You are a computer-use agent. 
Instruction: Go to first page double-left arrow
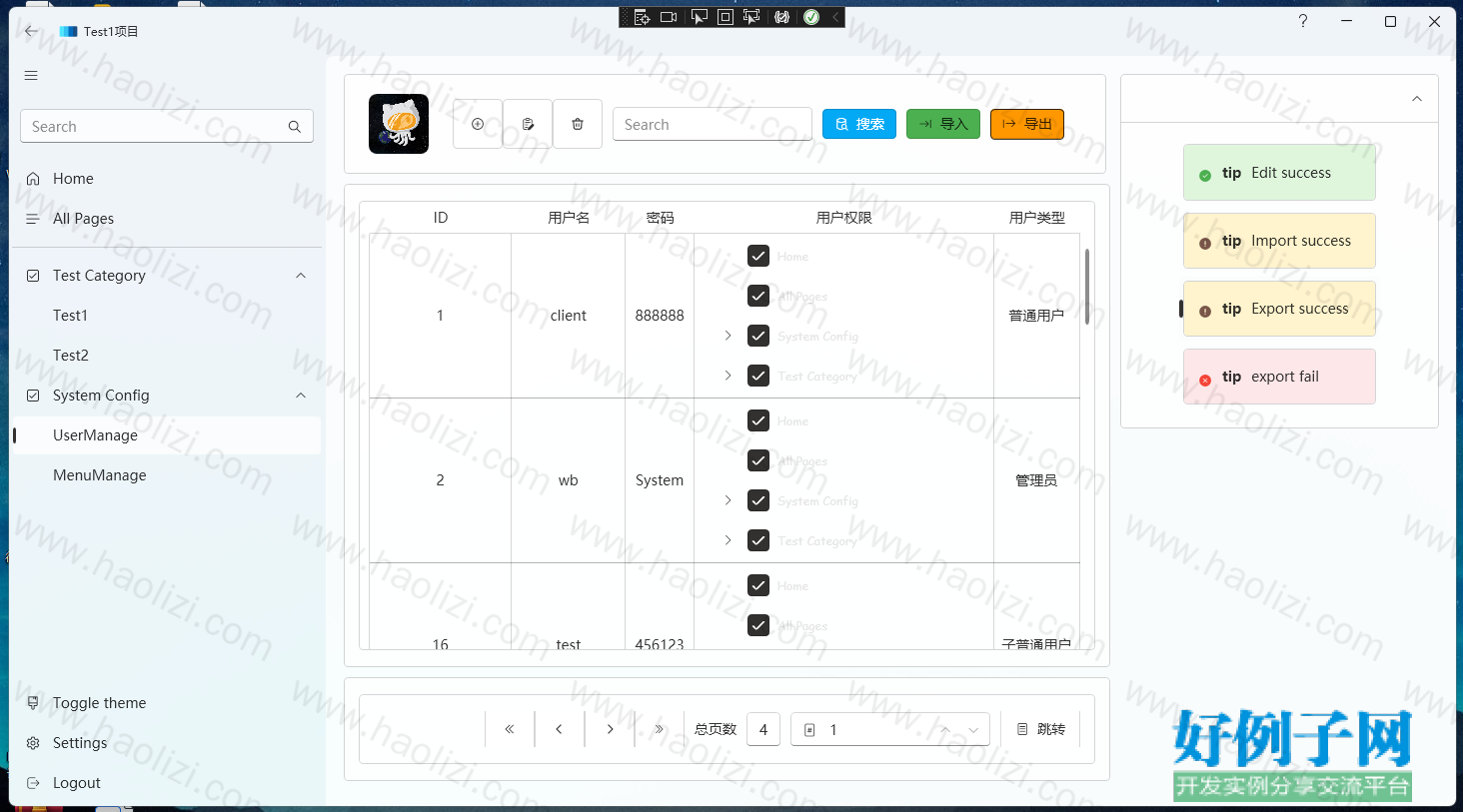tap(510, 729)
